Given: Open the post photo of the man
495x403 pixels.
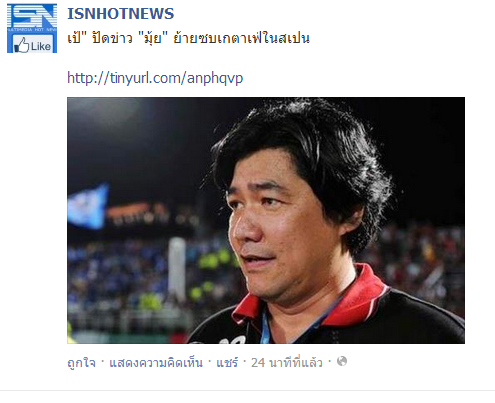Looking at the screenshot, I should (266, 220).
